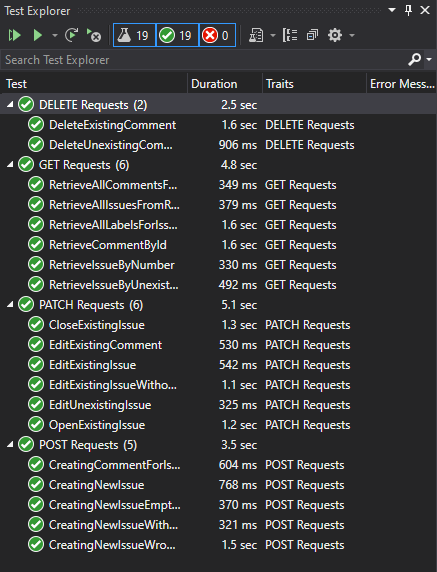Screen dimensions: 437x572
Task: Open the playlist icon
Action: click(256, 35)
